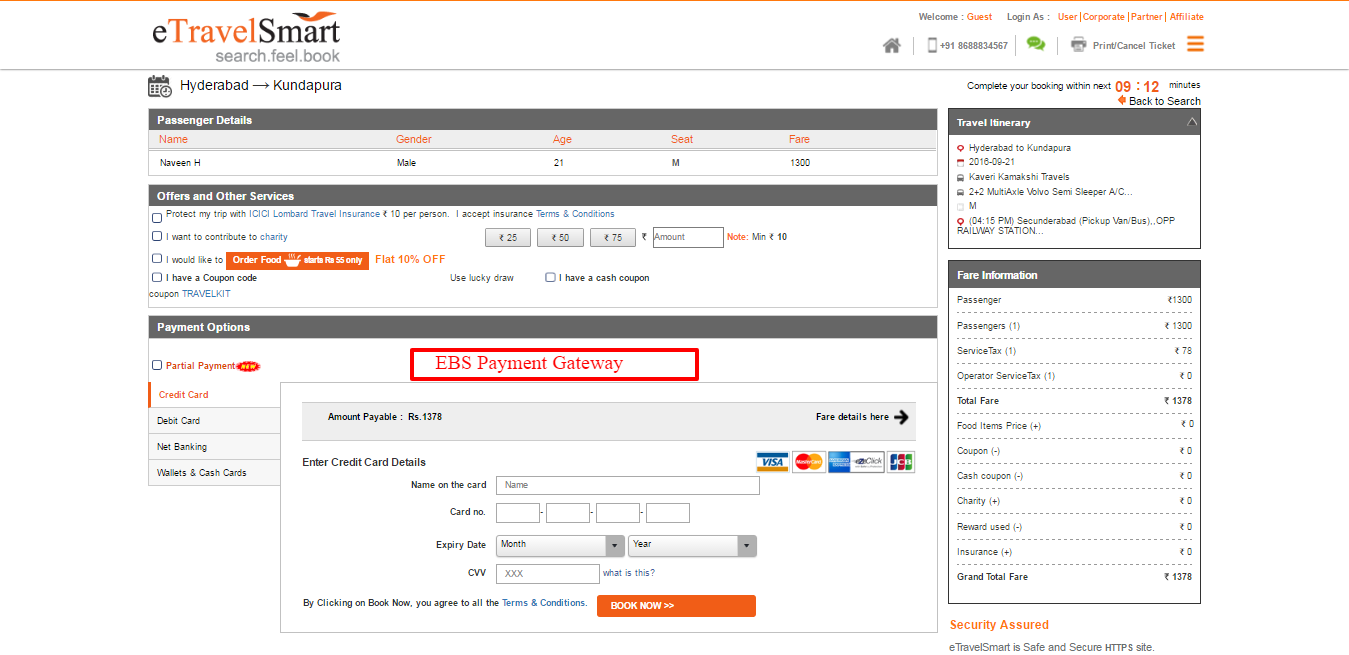Click the food bowl icon in Order Food button
1349x655 pixels.
293,260
